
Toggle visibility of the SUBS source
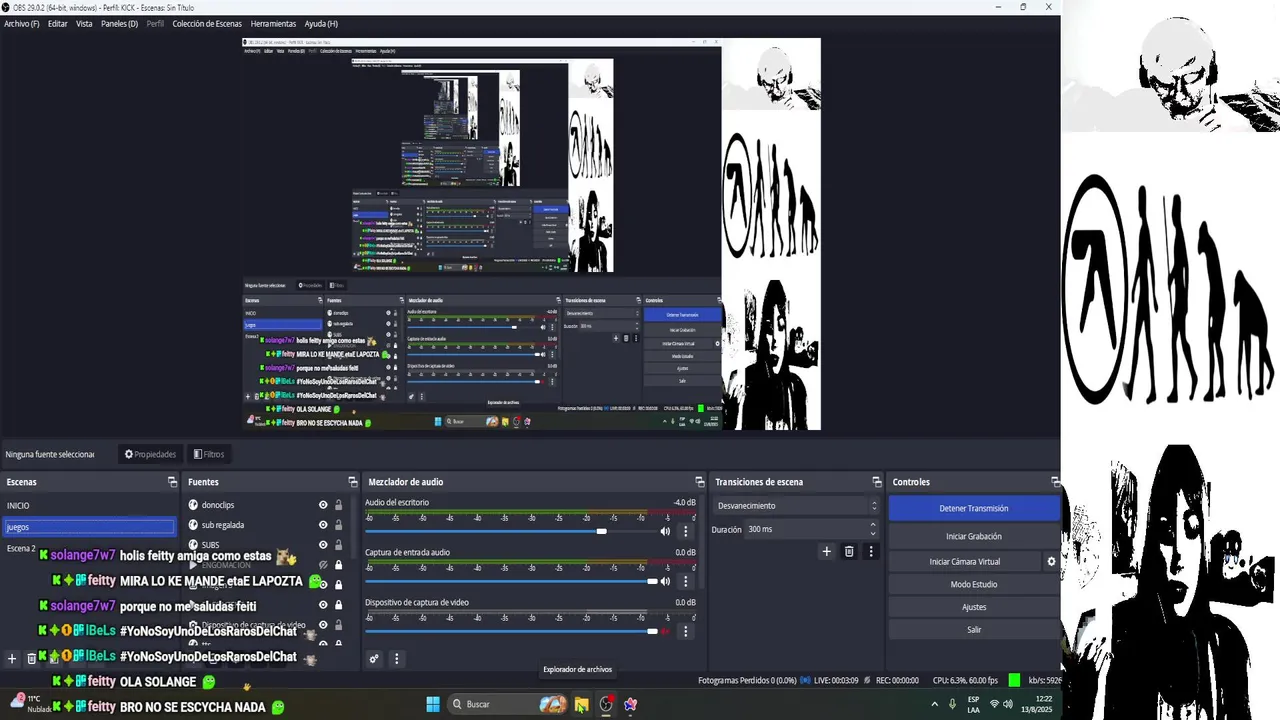click(323, 545)
